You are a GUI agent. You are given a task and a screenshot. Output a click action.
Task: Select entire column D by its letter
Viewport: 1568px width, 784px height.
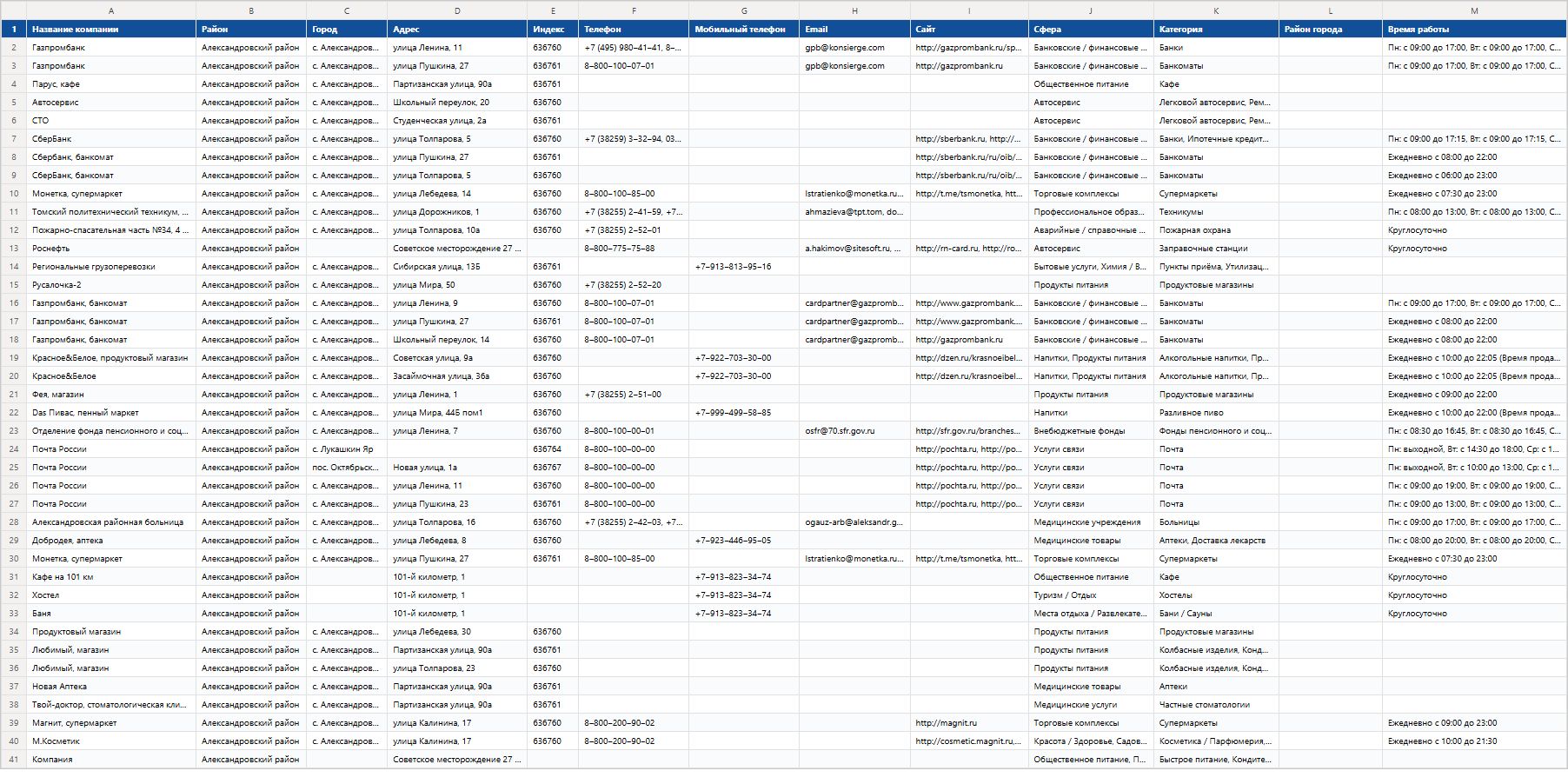457,10
